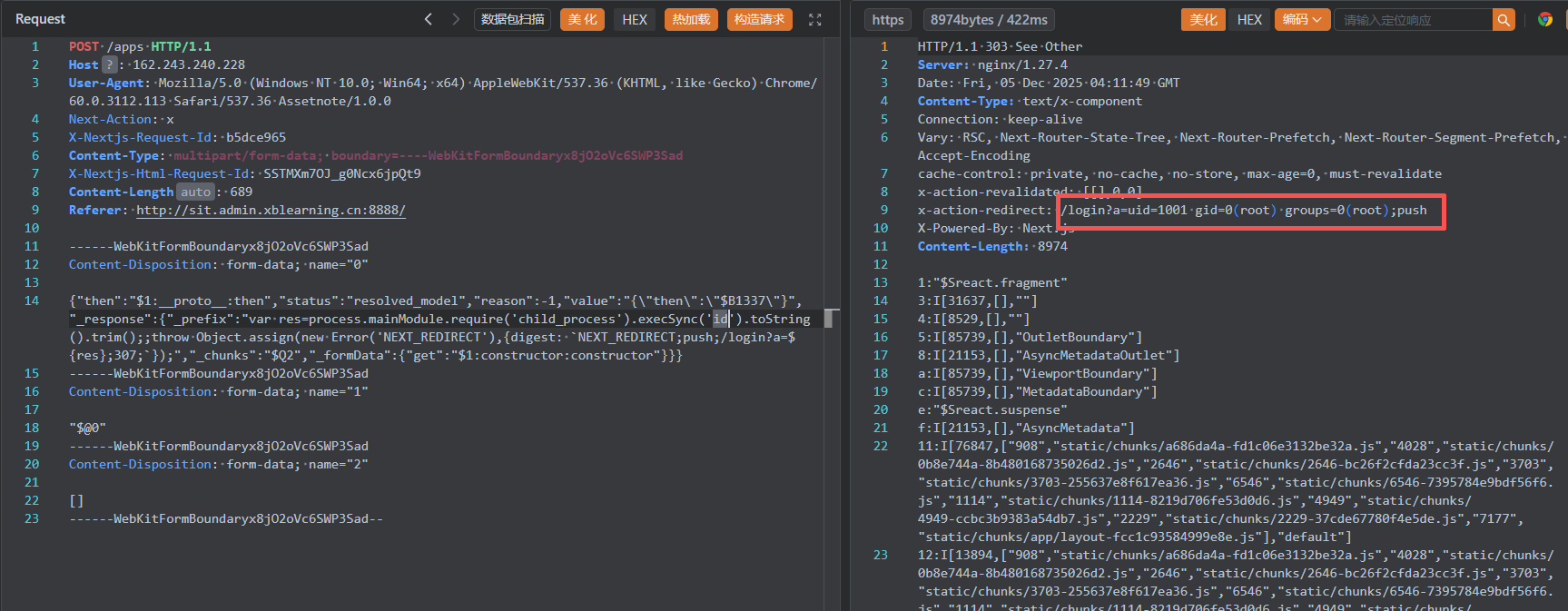Click the Request editor vertical scrollbar marker
Viewport: 1568px width, 611px height.
pyautogui.click(x=829, y=319)
